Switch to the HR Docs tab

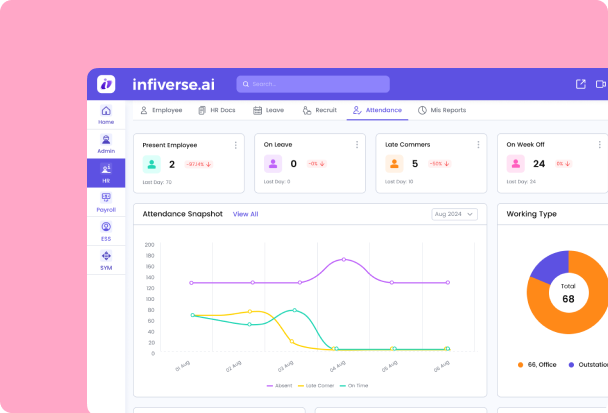coord(217,110)
